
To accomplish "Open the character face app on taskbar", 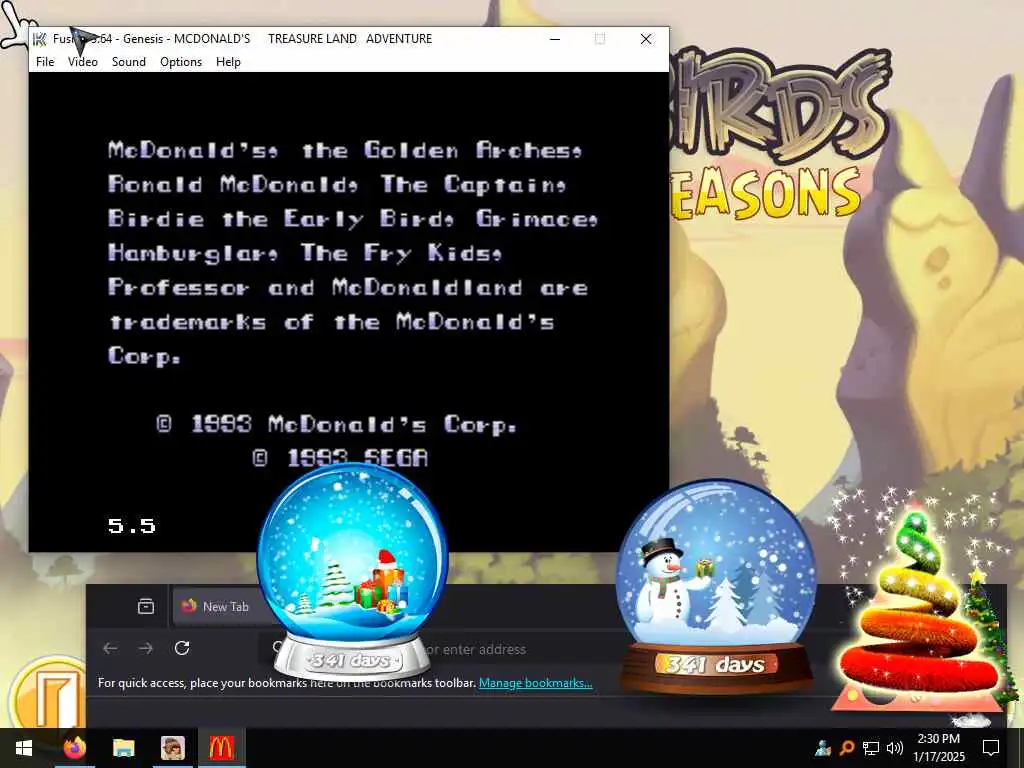I will tap(172, 748).
